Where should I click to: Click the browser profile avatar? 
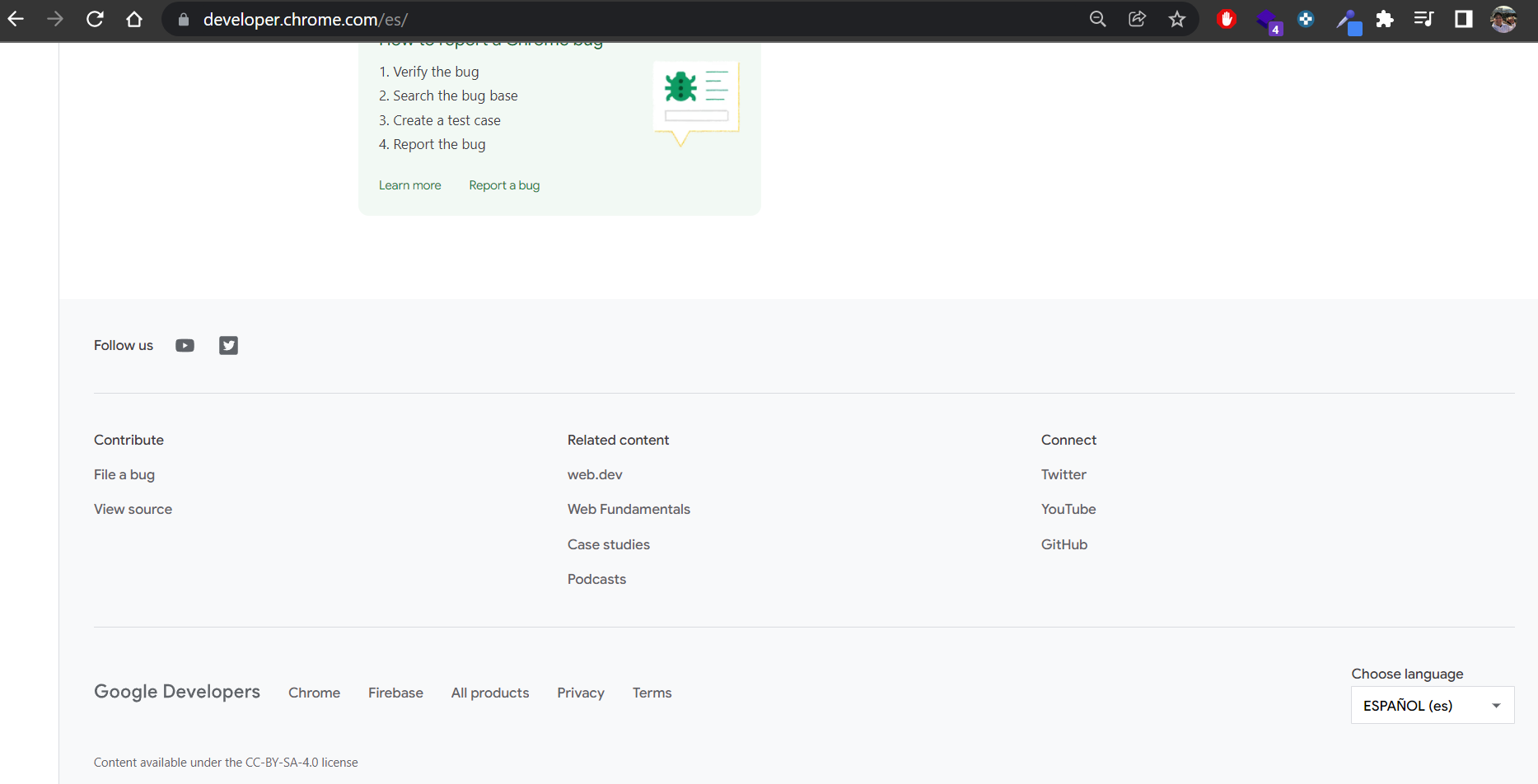[1503, 19]
